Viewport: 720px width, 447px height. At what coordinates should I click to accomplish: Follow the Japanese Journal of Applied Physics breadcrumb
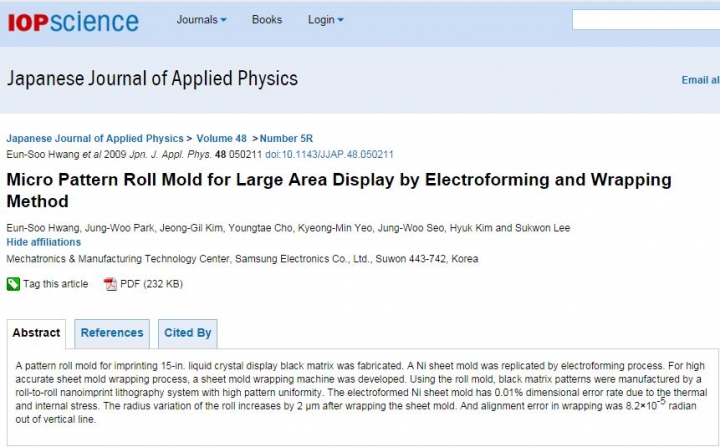click(95, 138)
